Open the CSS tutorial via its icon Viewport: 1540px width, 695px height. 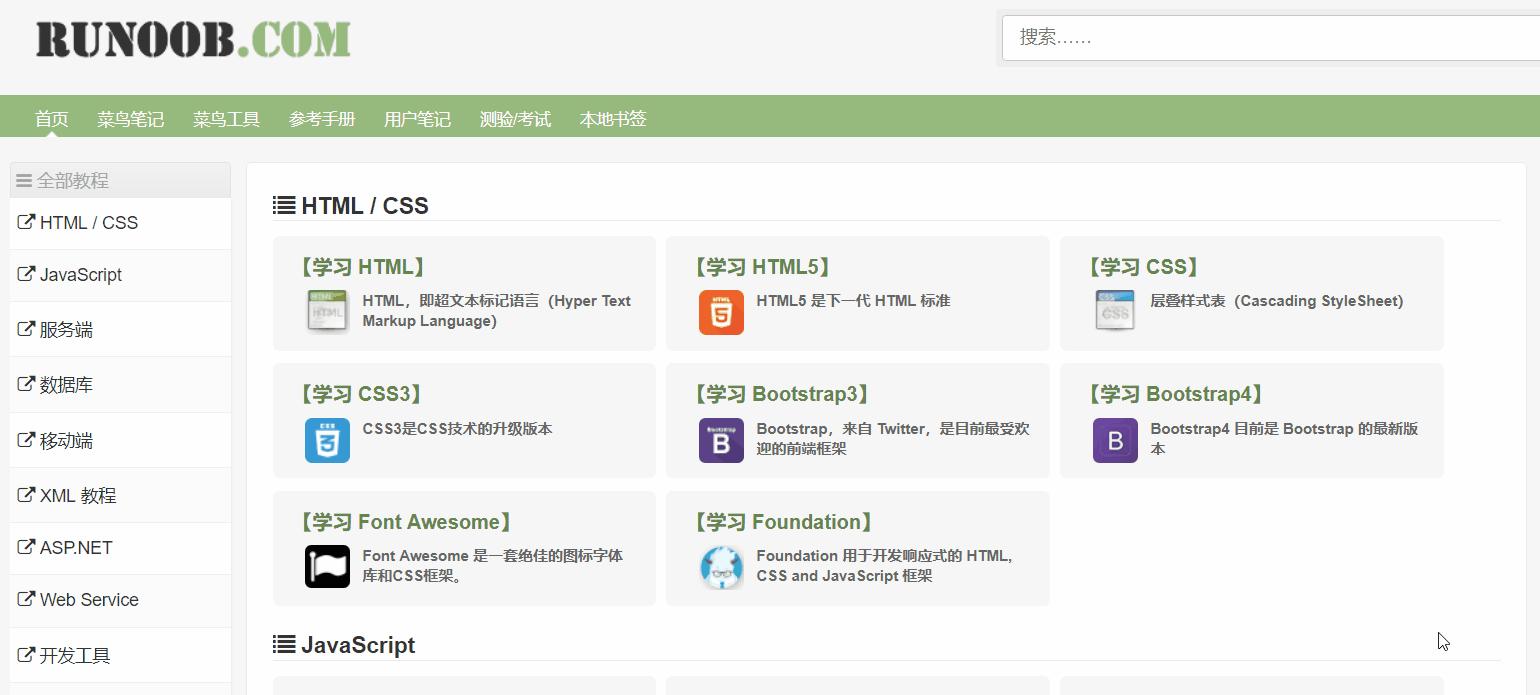click(1114, 310)
